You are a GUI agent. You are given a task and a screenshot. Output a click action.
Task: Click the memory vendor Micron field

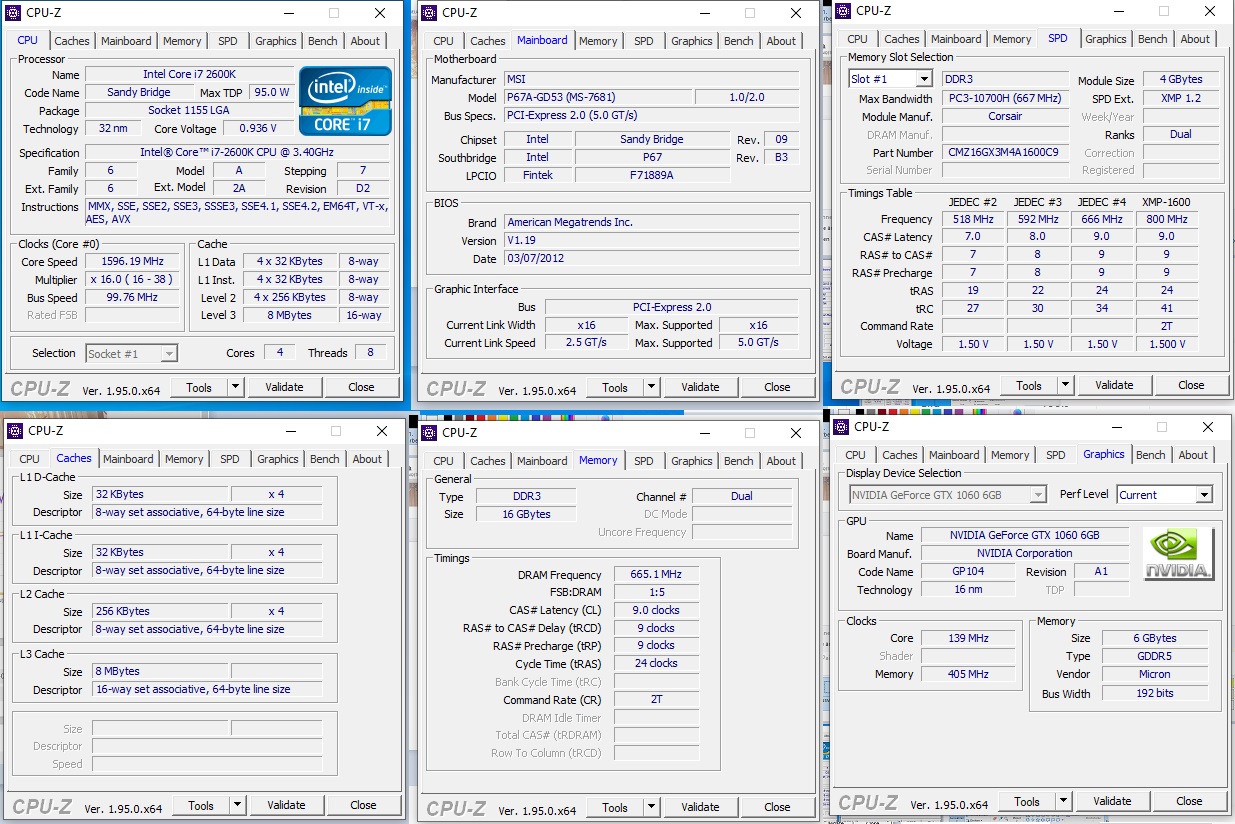pyautogui.click(x=1155, y=675)
